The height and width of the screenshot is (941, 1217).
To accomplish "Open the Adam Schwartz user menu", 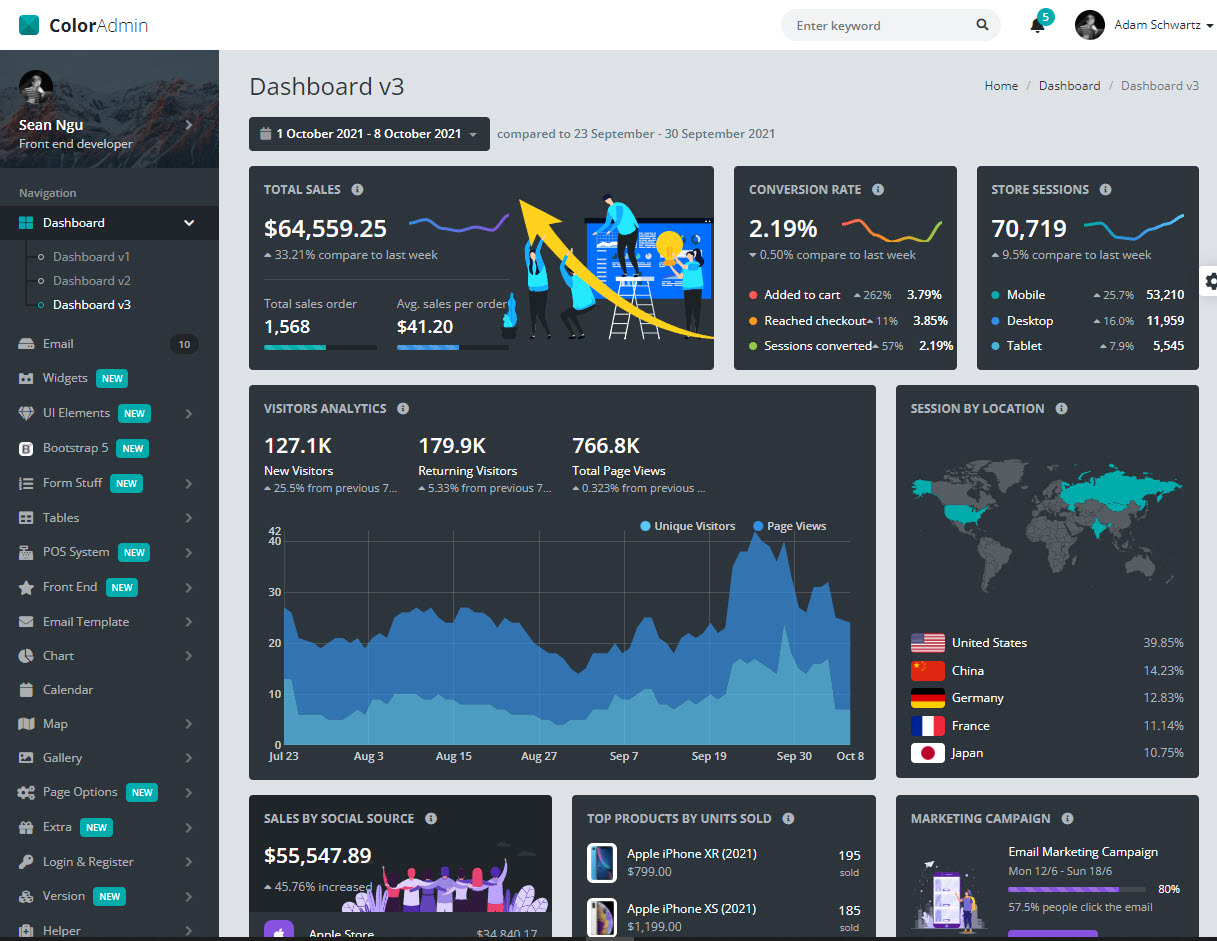I will click(x=1144, y=25).
